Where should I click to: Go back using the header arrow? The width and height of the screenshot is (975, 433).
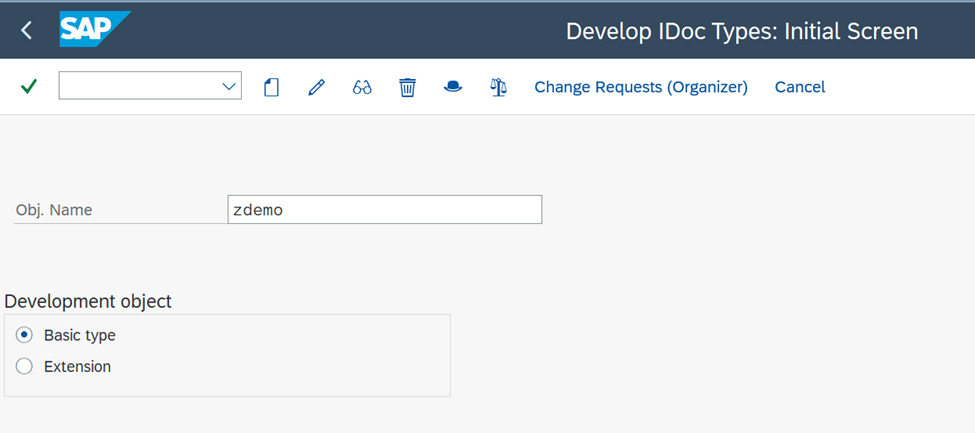26,30
